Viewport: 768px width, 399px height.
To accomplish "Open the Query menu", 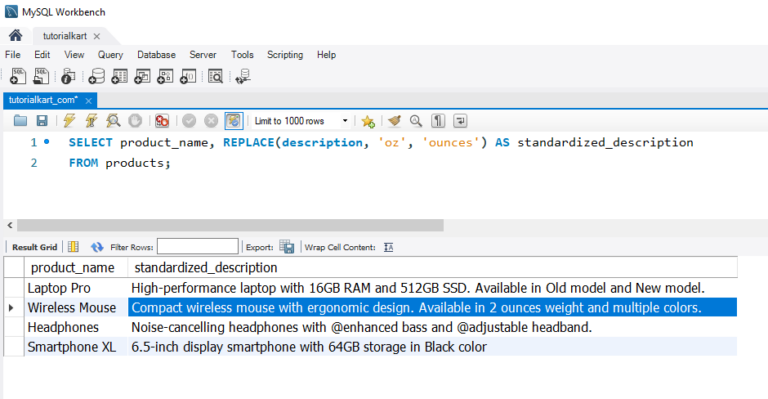I will pos(110,55).
